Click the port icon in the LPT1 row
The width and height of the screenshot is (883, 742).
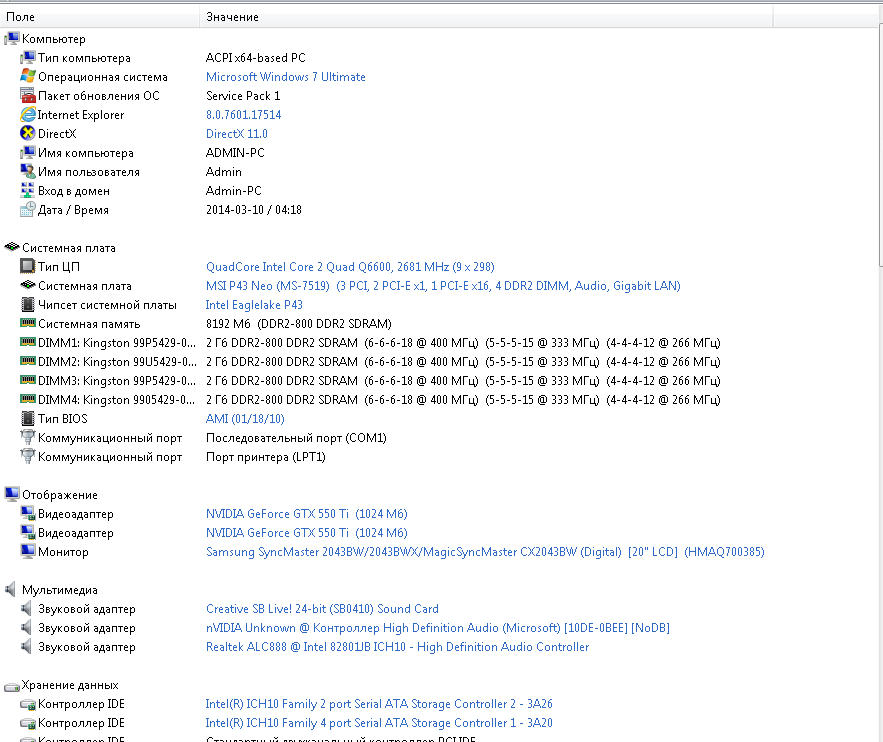coord(28,457)
